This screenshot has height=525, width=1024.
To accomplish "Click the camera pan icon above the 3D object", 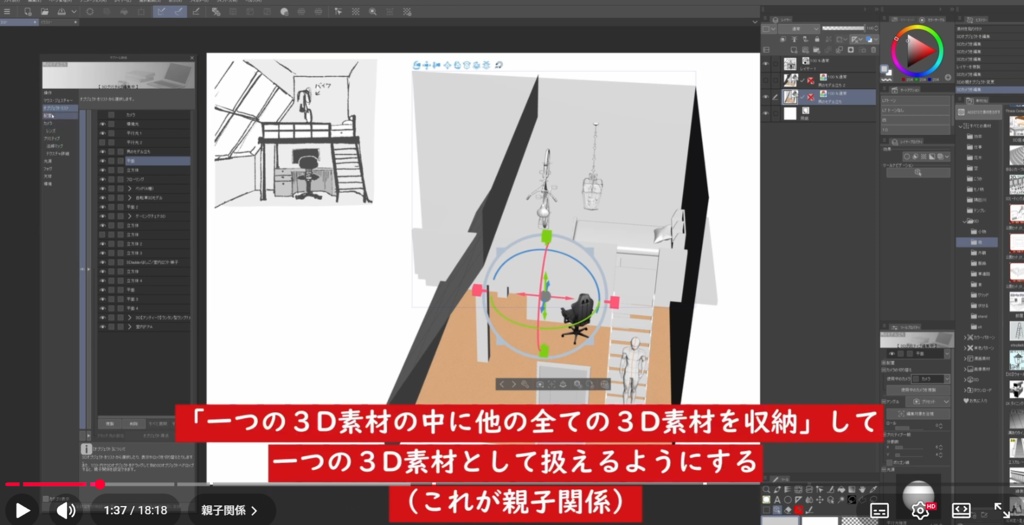I will click(x=426, y=65).
